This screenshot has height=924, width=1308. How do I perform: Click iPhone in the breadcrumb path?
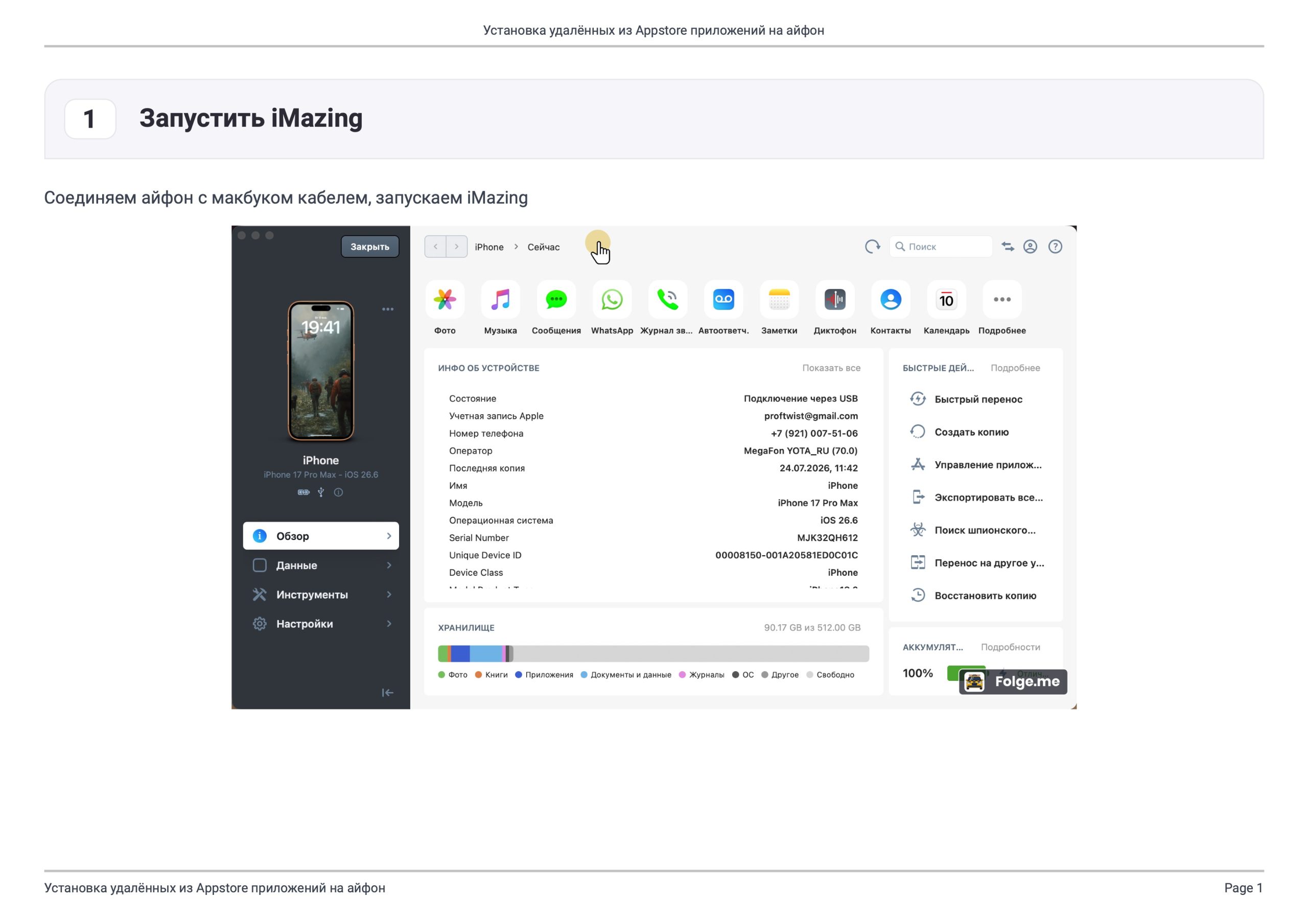click(x=489, y=247)
